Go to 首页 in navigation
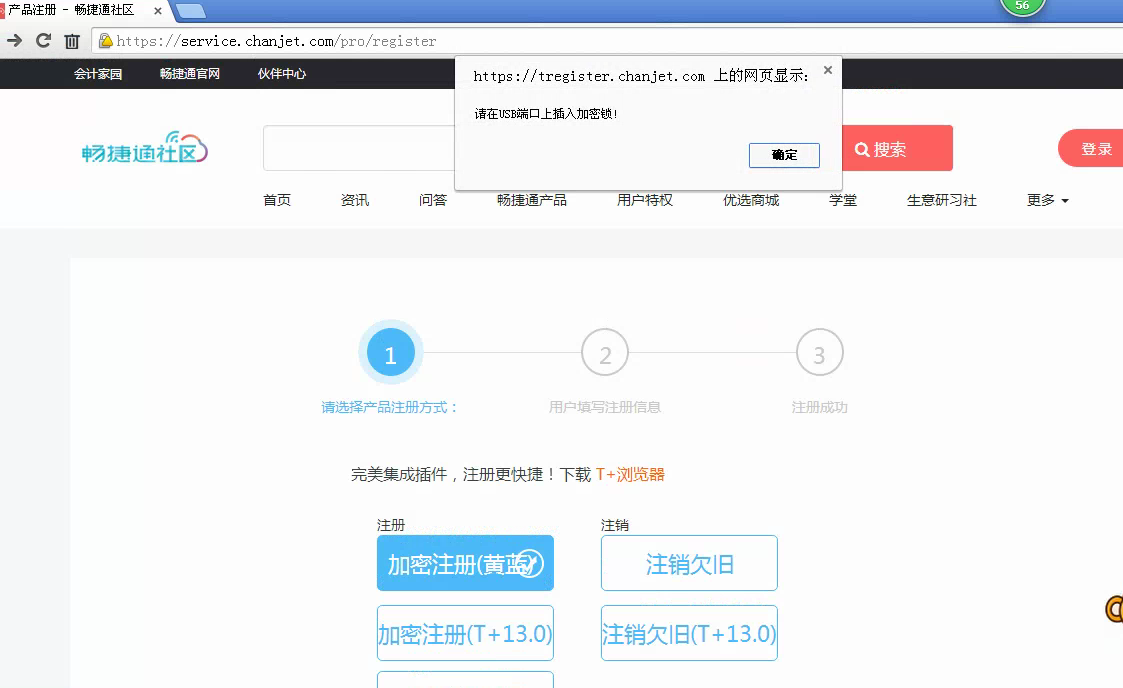The height and width of the screenshot is (688, 1123). pos(277,200)
